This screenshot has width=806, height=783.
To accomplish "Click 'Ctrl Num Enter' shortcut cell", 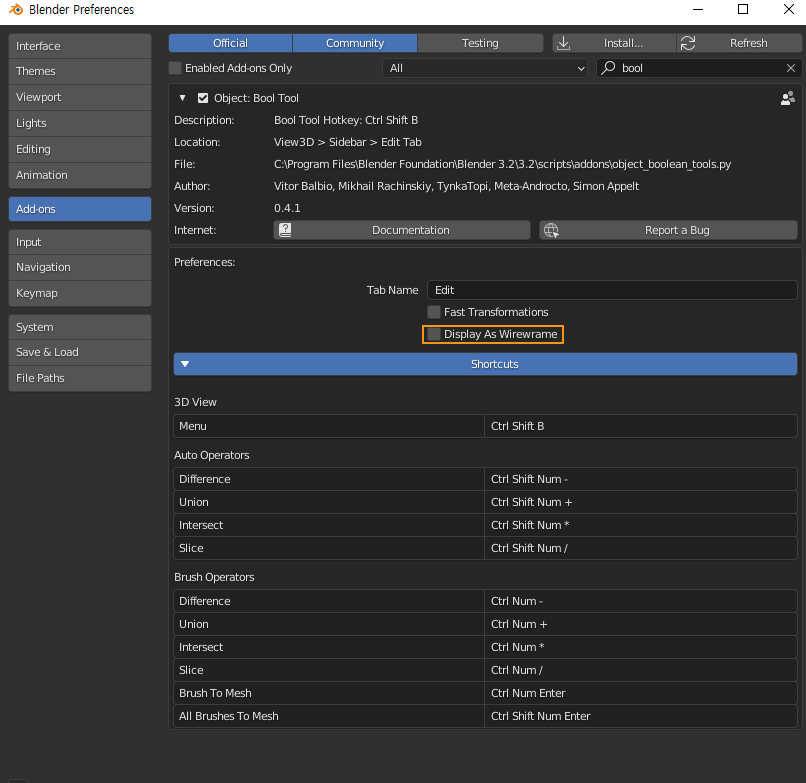I will [x=641, y=693].
